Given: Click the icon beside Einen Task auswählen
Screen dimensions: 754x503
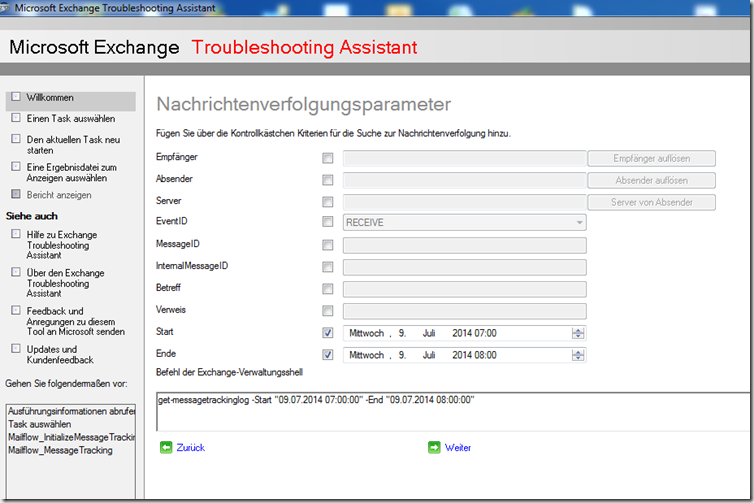Looking at the screenshot, I should pos(16,118).
